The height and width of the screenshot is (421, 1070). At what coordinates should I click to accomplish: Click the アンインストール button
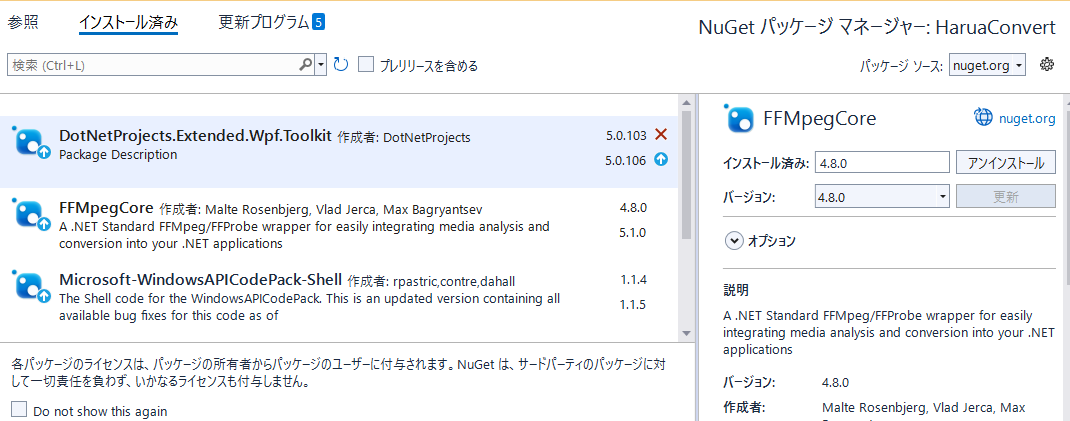(x=1006, y=163)
